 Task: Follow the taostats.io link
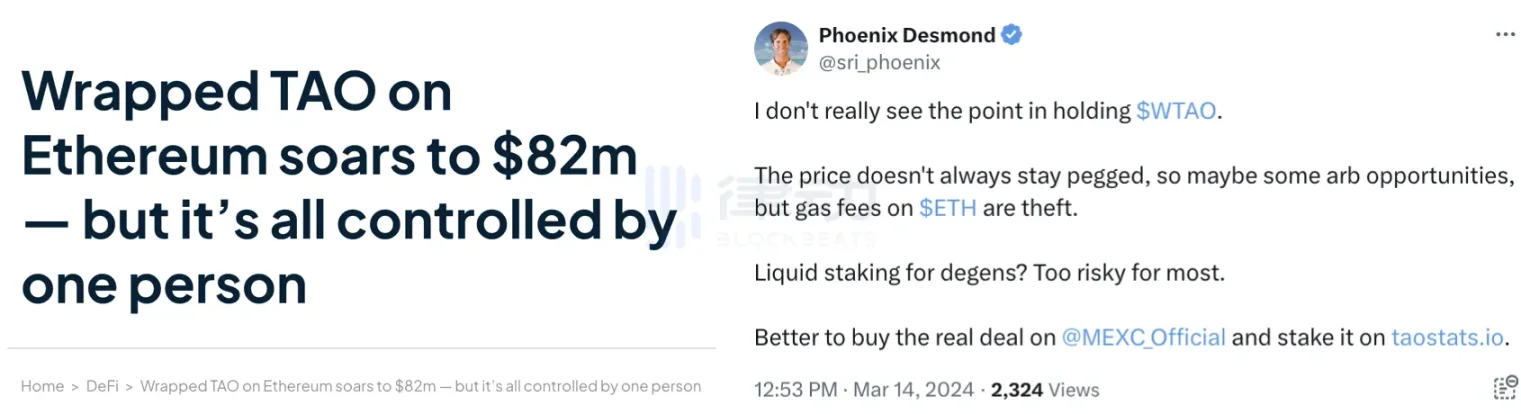[x=1447, y=337]
